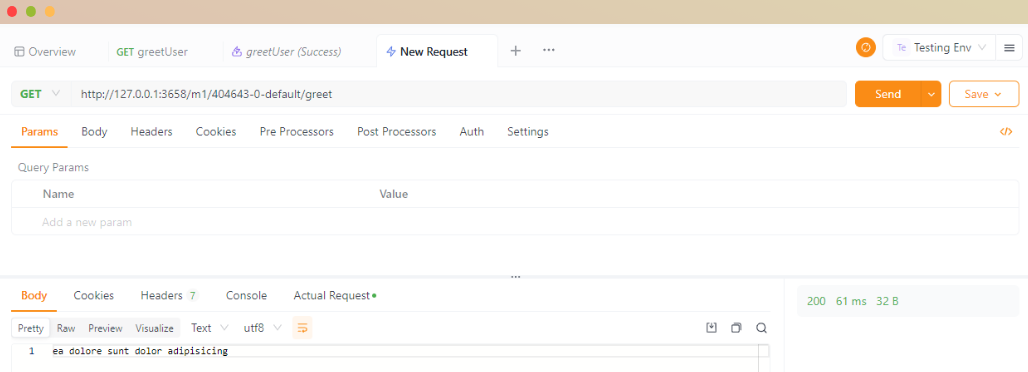
Task: Open Post Processors tab
Action: 397,132
